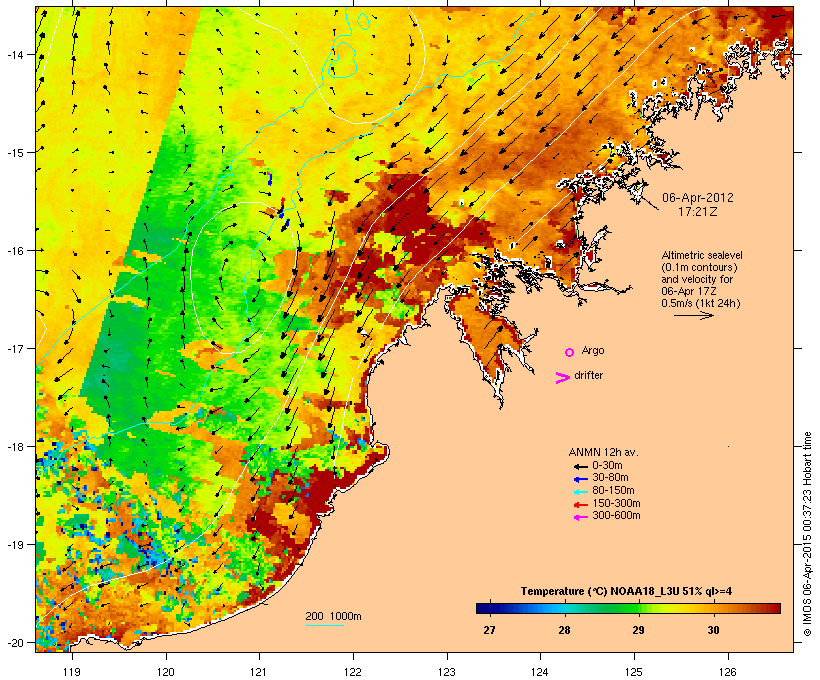The height and width of the screenshot is (680, 820).
Task: Click the colorbar value "29"
Action: pyautogui.click(x=638, y=630)
